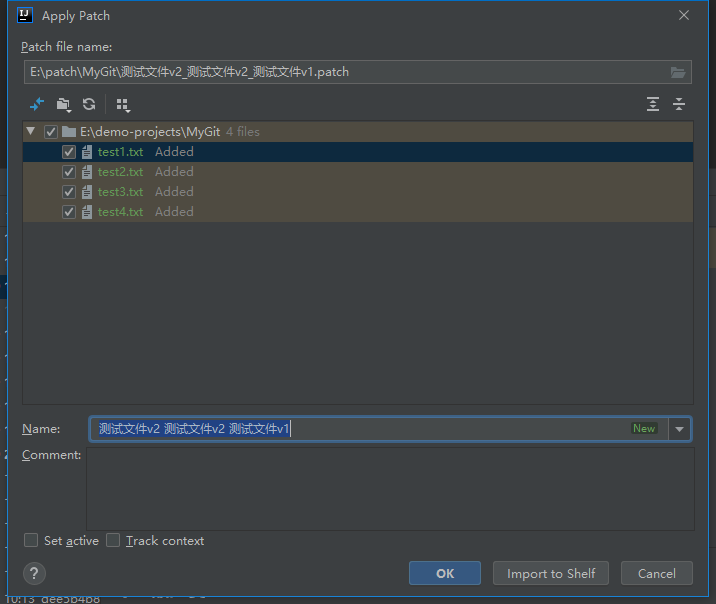Close the Apply Patch dialog
Viewport: 716px width, 604px height.
click(x=684, y=16)
